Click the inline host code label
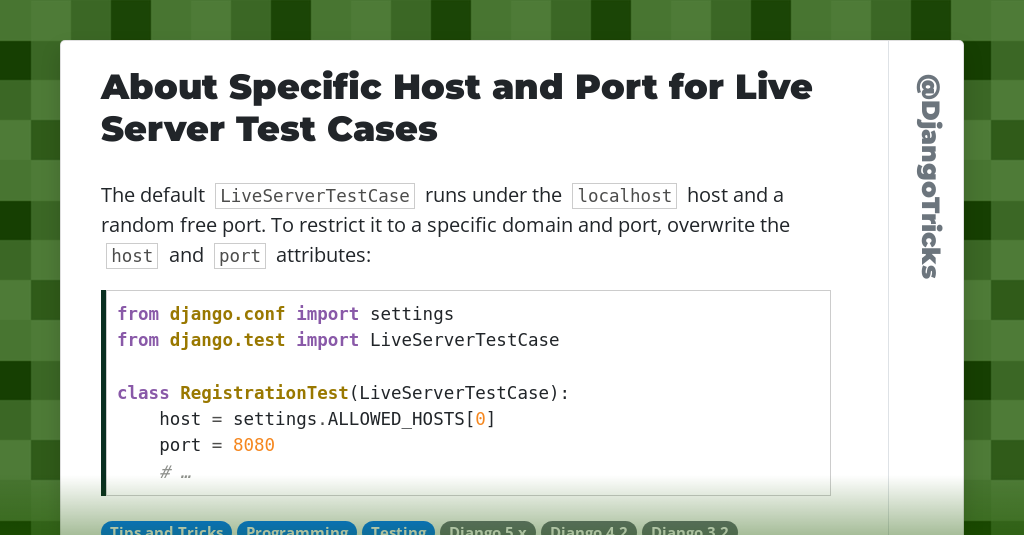This screenshot has width=1024, height=535. [x=132, y=256]
